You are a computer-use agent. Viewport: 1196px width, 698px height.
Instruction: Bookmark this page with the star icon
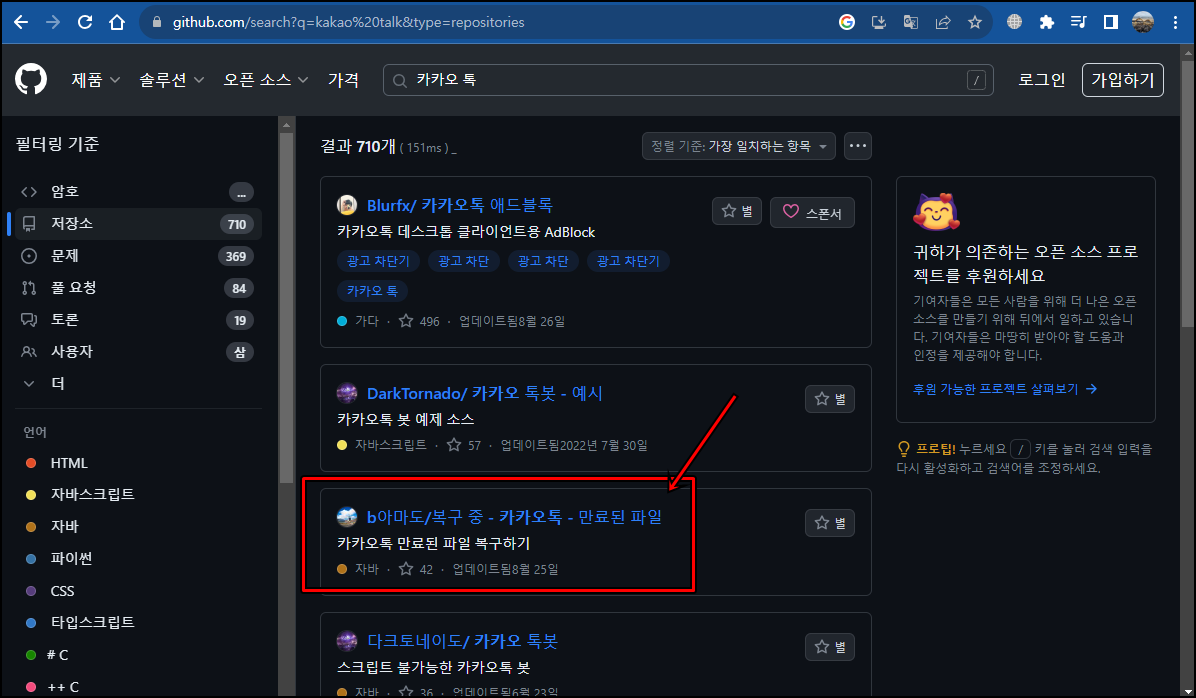[975, 22]
